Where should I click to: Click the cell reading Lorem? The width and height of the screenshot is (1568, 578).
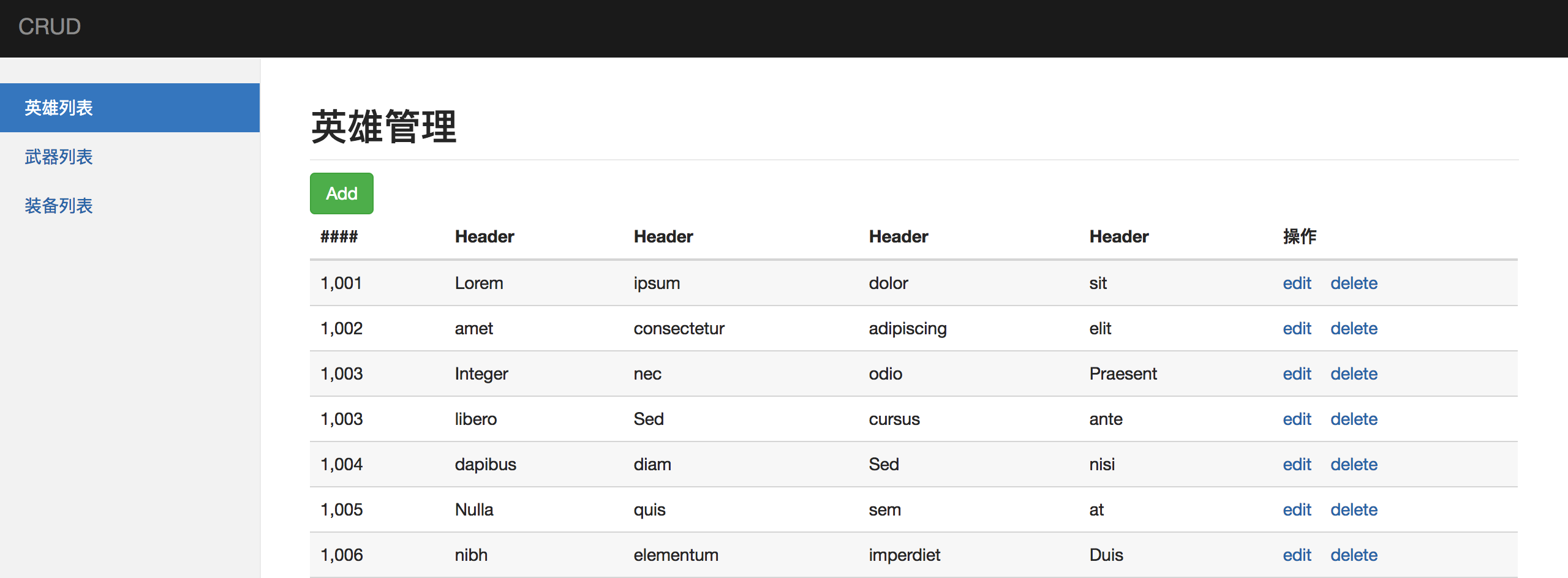(x=479, y=283)
